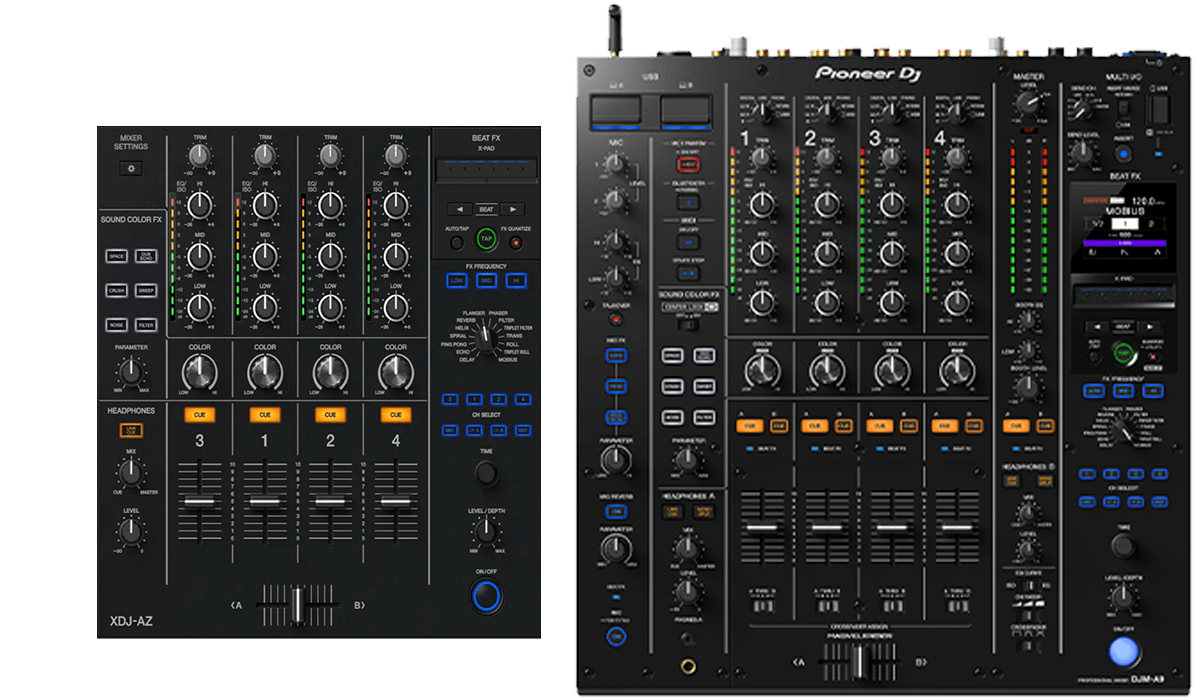Toggle the MID band under FX Frequency

pos(488,279)
